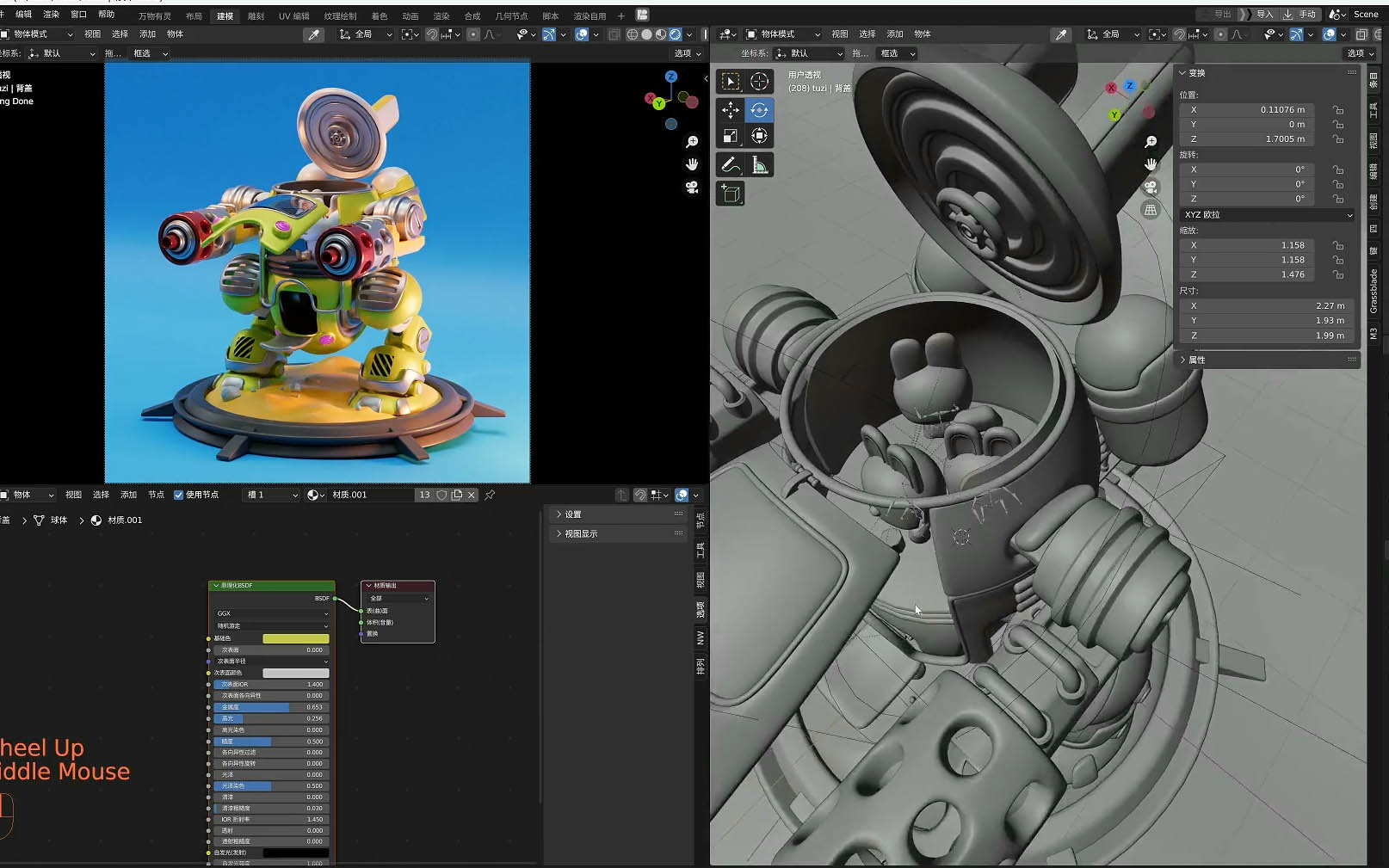Select the combined Transform tool icon
The image size is (1389, 868).
[759, 136]
